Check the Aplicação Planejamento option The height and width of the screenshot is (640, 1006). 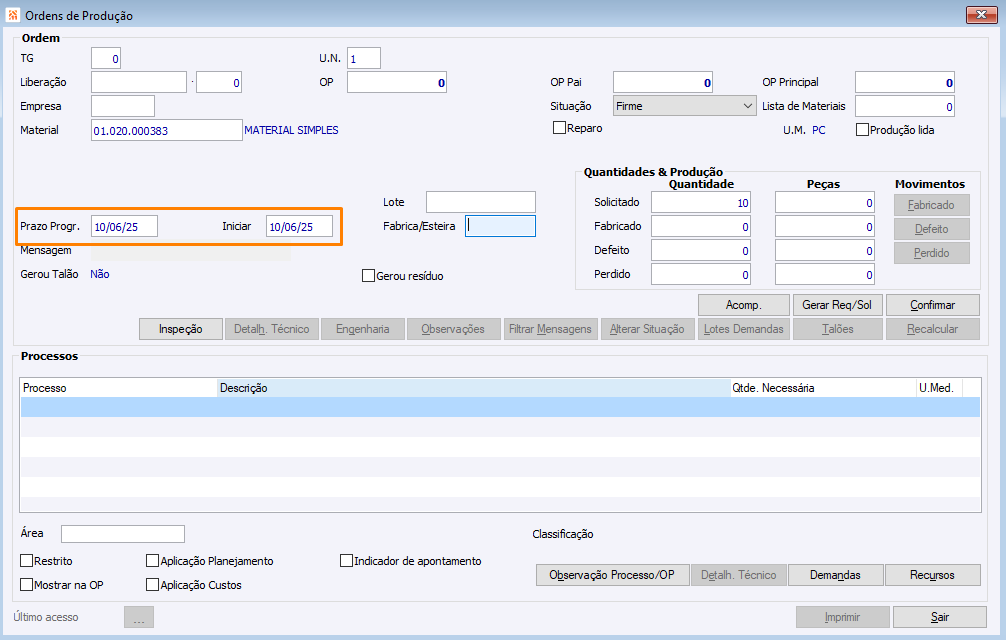tap(152, 560)
